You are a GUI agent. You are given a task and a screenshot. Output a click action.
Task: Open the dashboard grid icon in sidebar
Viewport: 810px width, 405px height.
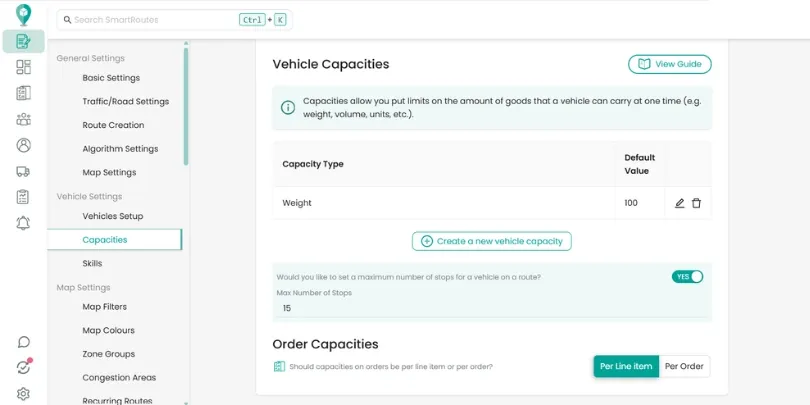23,67
